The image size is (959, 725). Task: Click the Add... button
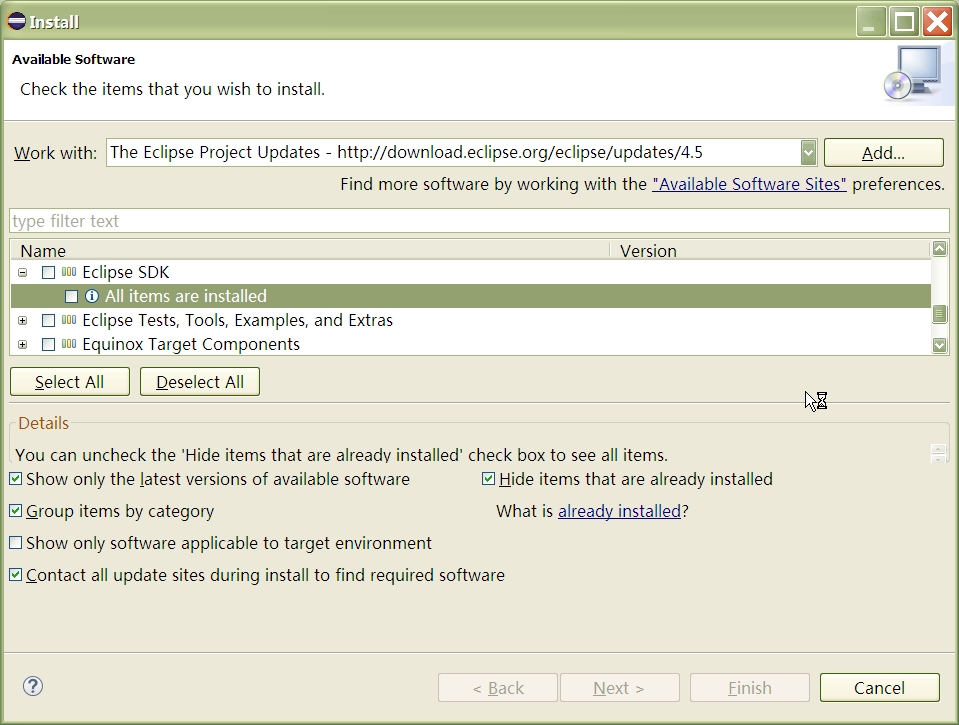(883, 152)
